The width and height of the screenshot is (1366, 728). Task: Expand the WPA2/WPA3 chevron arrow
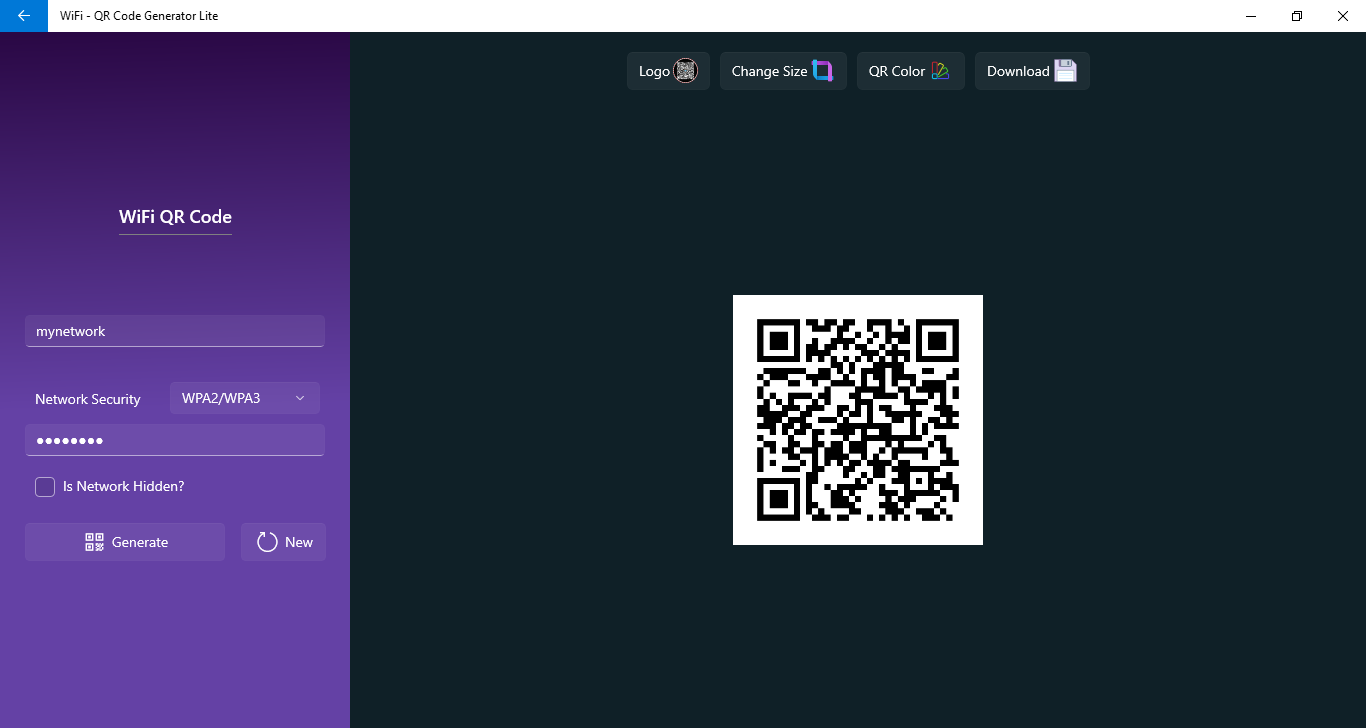coord(300,398)
